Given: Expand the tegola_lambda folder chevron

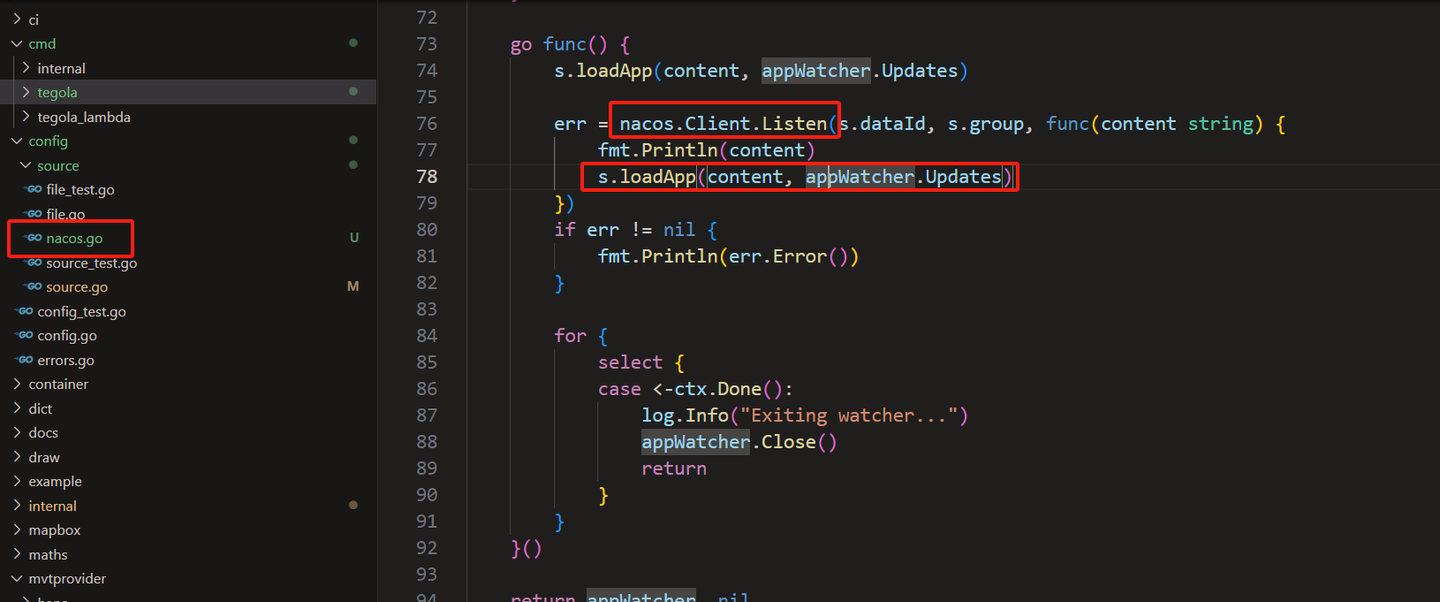Looking at the screenshot, I should (26, 117).
